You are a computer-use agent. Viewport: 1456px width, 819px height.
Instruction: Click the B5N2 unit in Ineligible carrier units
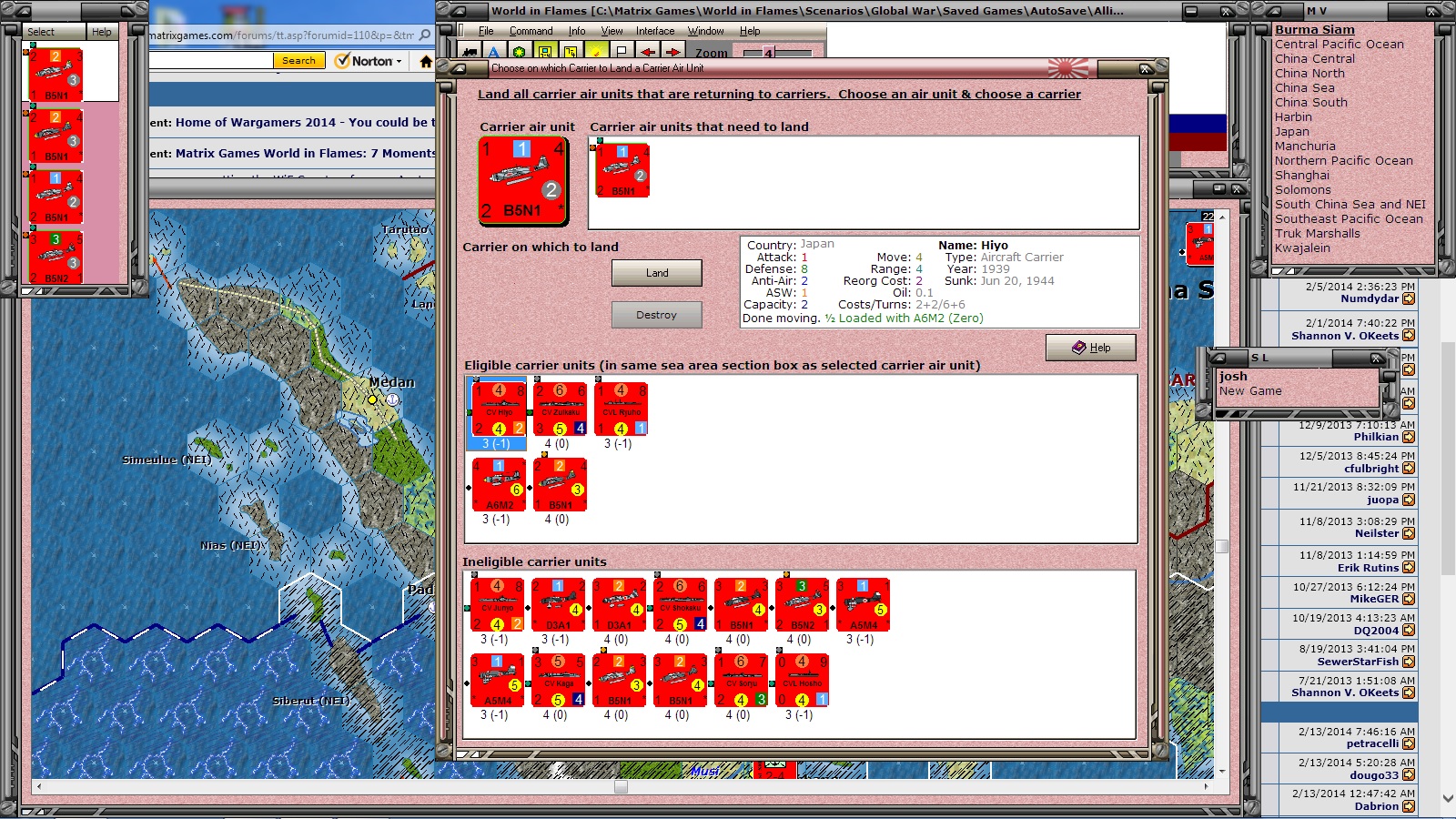click(x=803, y=605)
